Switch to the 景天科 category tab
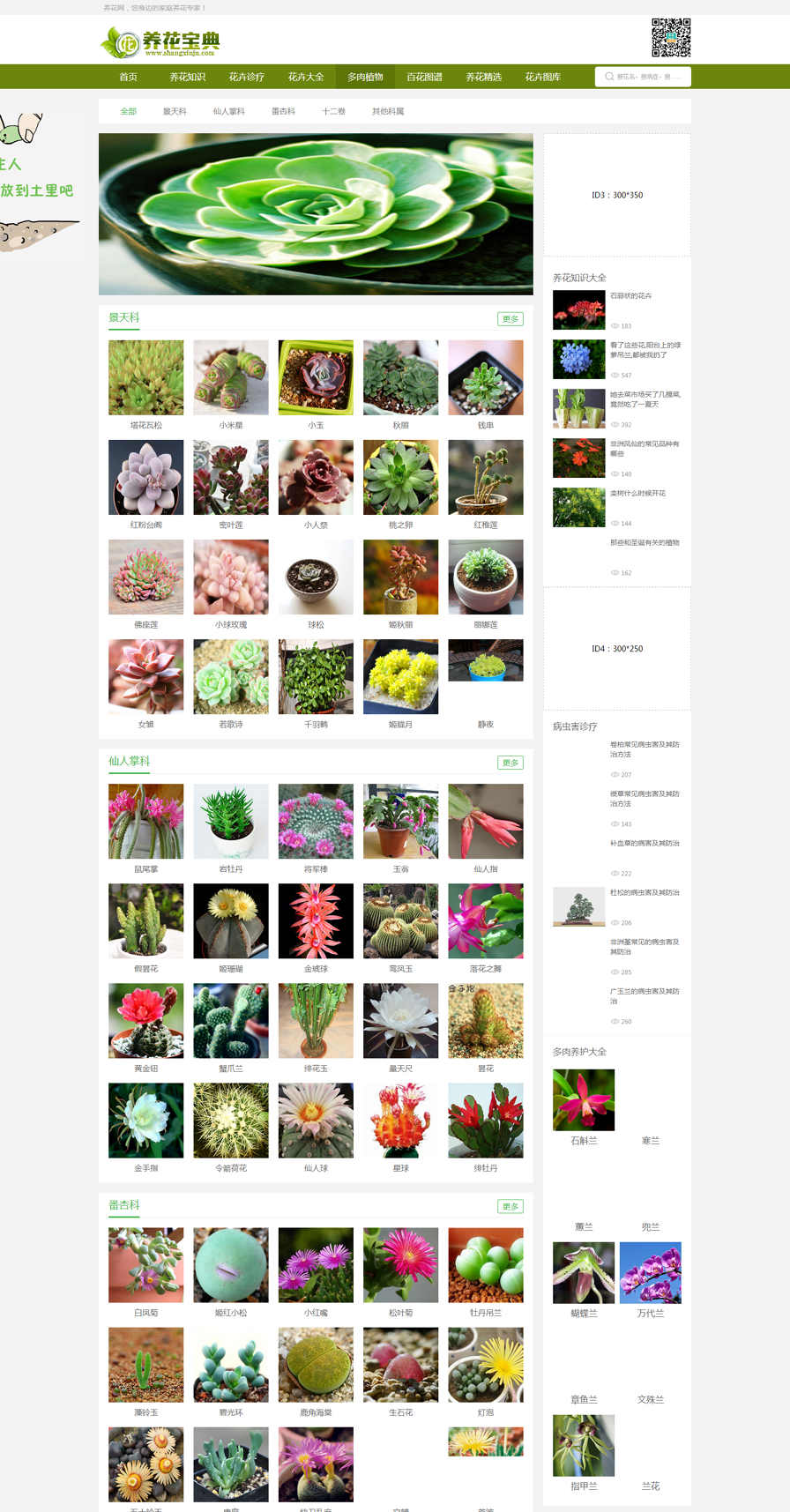Screen dimensions: 790x1512 [175, 111]
